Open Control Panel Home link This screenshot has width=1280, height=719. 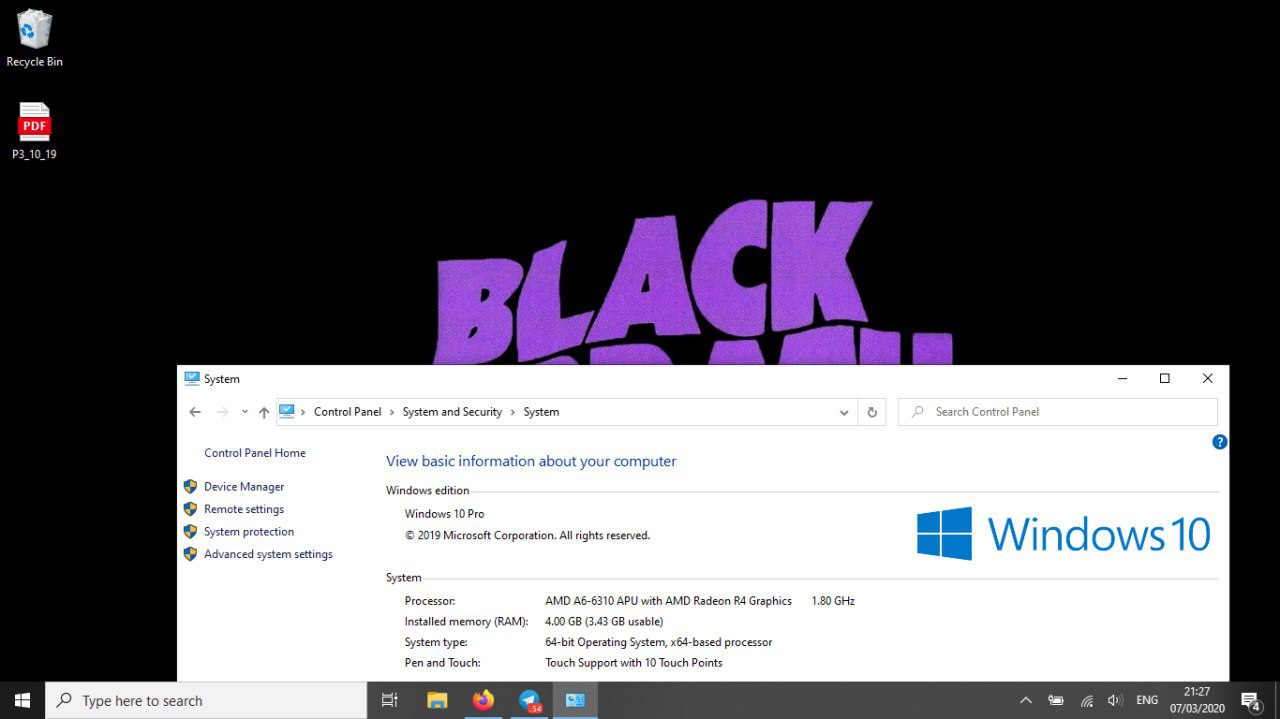coord(255,453)
